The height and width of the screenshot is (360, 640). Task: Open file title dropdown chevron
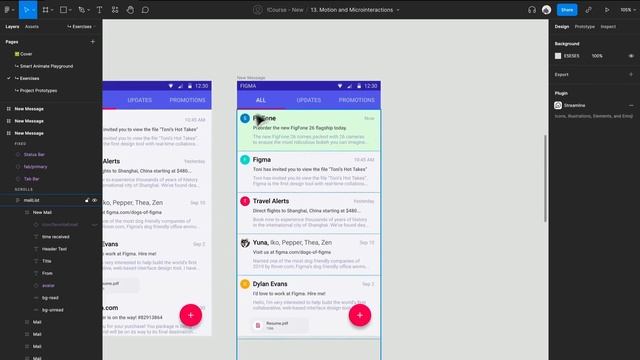coord(398,10)
